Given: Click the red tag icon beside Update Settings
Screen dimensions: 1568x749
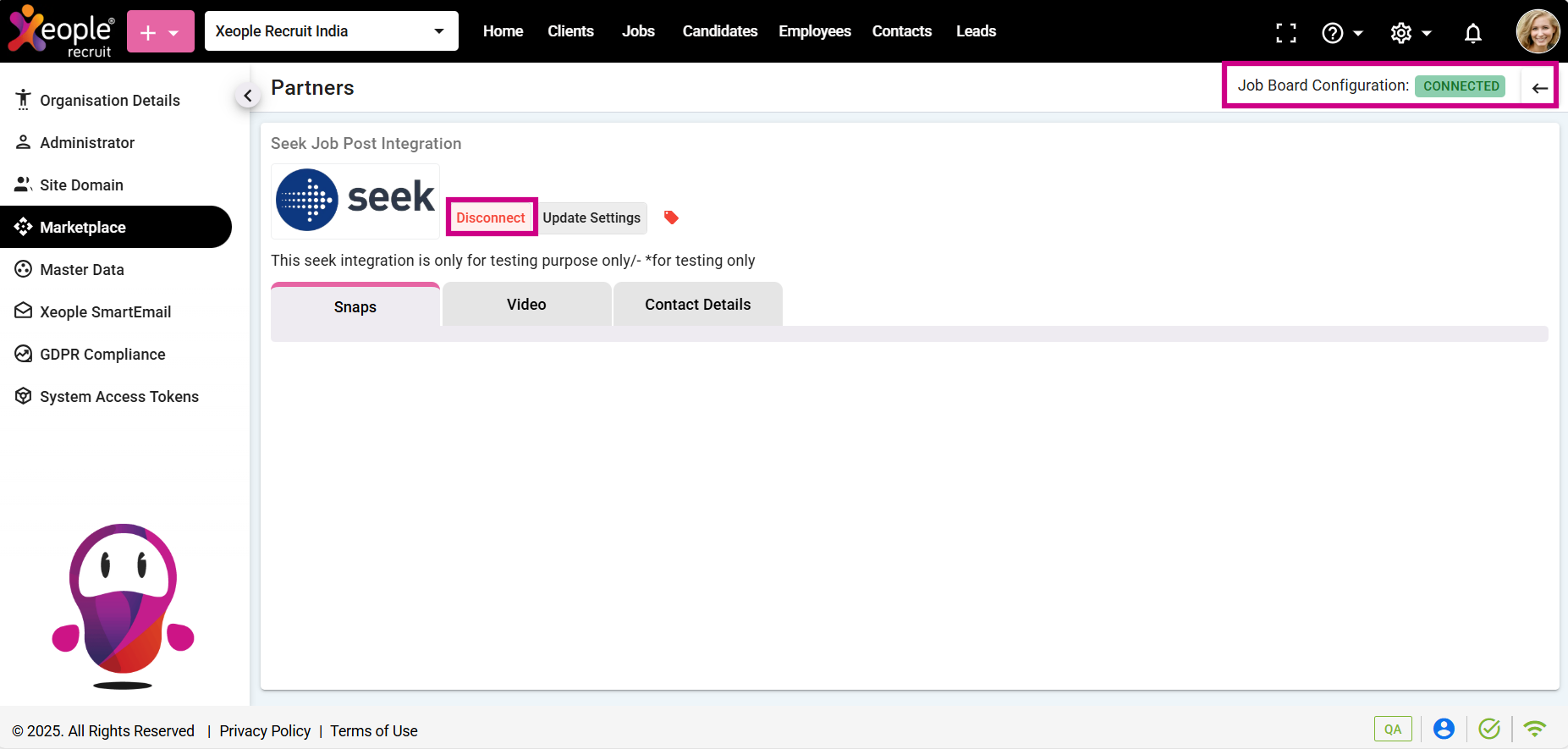Looking at the screenshot, I should [671, 218].
